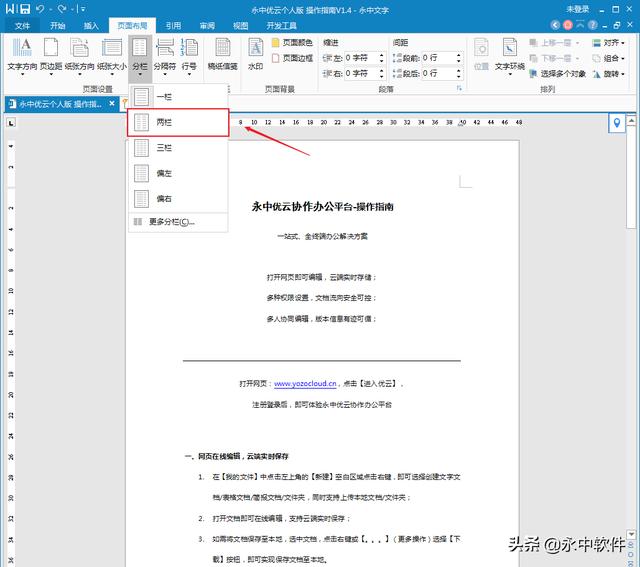This screenshot has width=640, height=567.
Task: Select the 页面布局 tab
Action: click(132, 26)
